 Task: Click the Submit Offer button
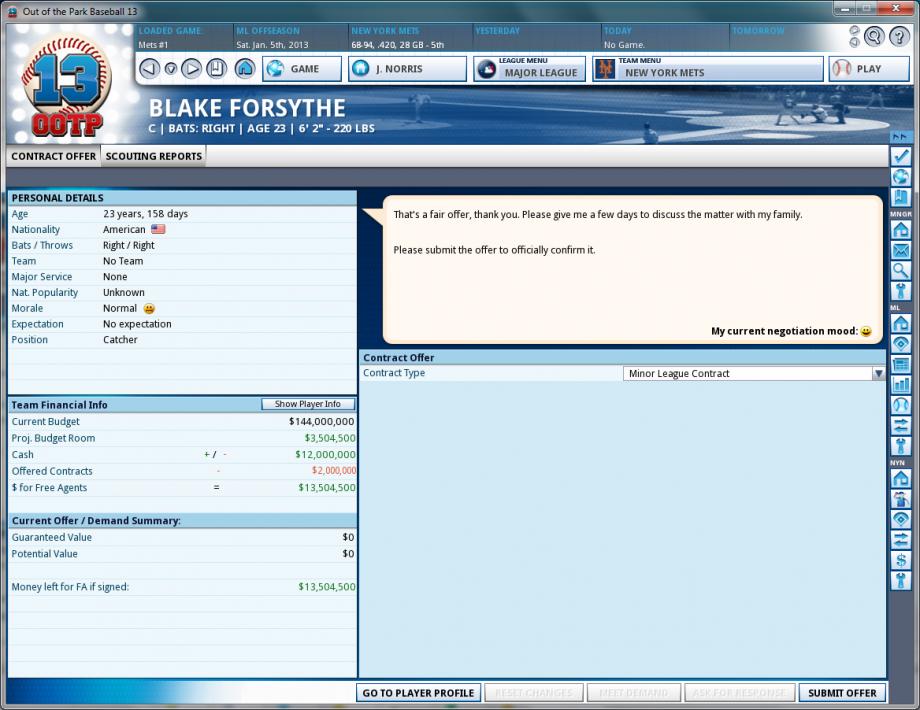(841, 693)
